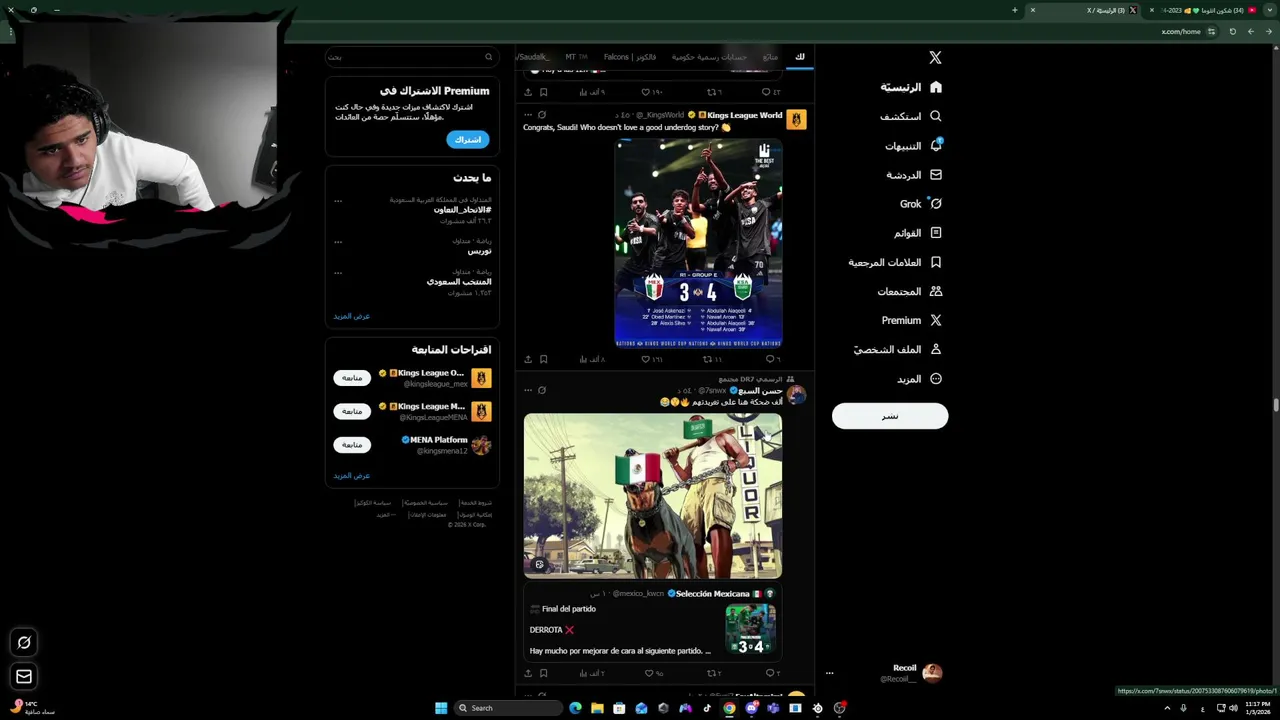
Task: Share the حسن السبع post
Action: point(528,673)
